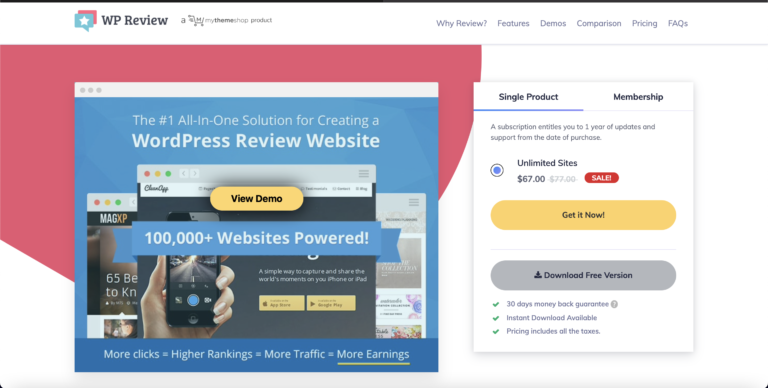Select the Unlimited Sites radio button
The height and width of the screenshot is (388, 768).
coord(497,170)
